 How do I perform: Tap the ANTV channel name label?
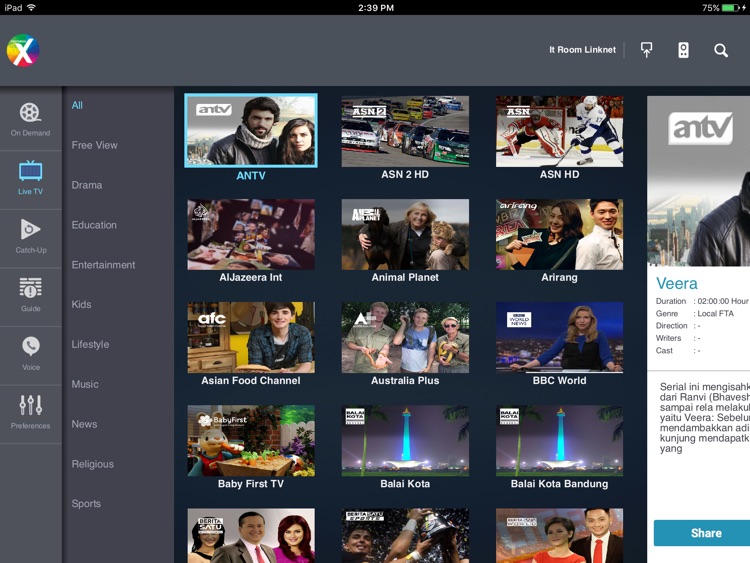[x=251, y=176]
